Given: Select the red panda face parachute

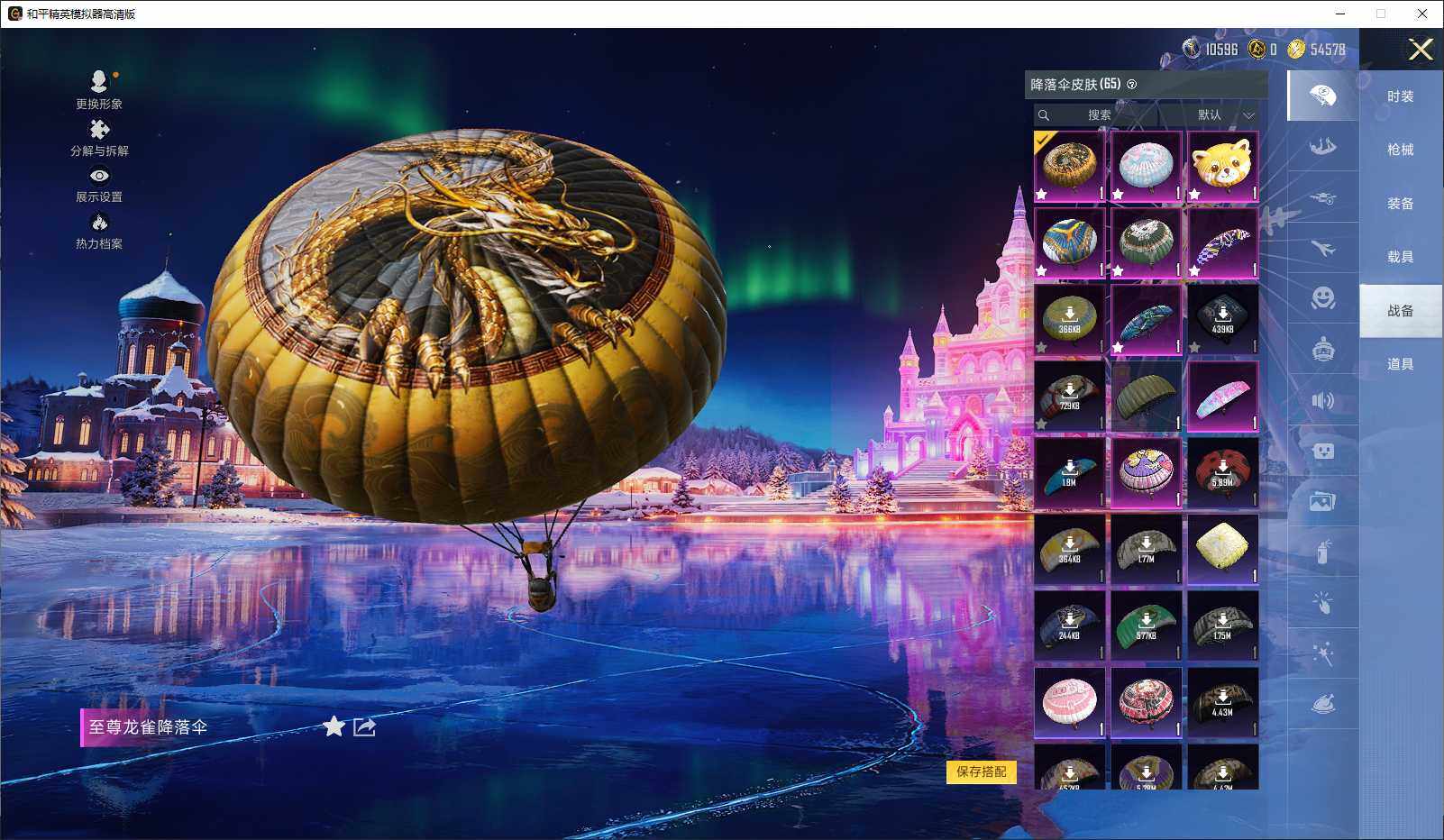Looking at the screenshot, I should coord(1223,167).
